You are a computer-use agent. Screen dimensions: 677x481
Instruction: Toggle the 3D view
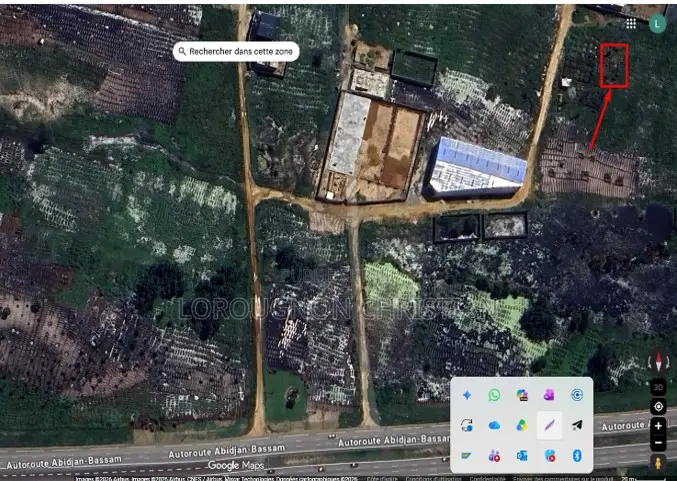click(658, 387)
